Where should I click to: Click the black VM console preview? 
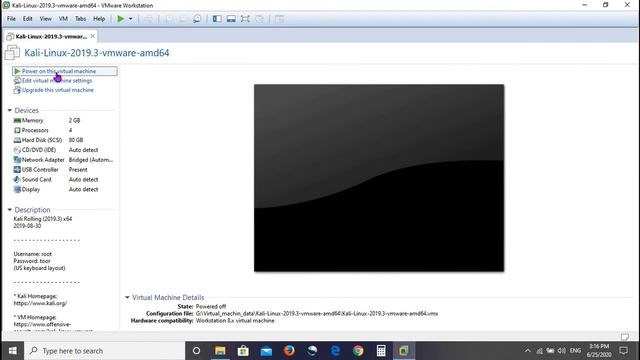(379, 178)
